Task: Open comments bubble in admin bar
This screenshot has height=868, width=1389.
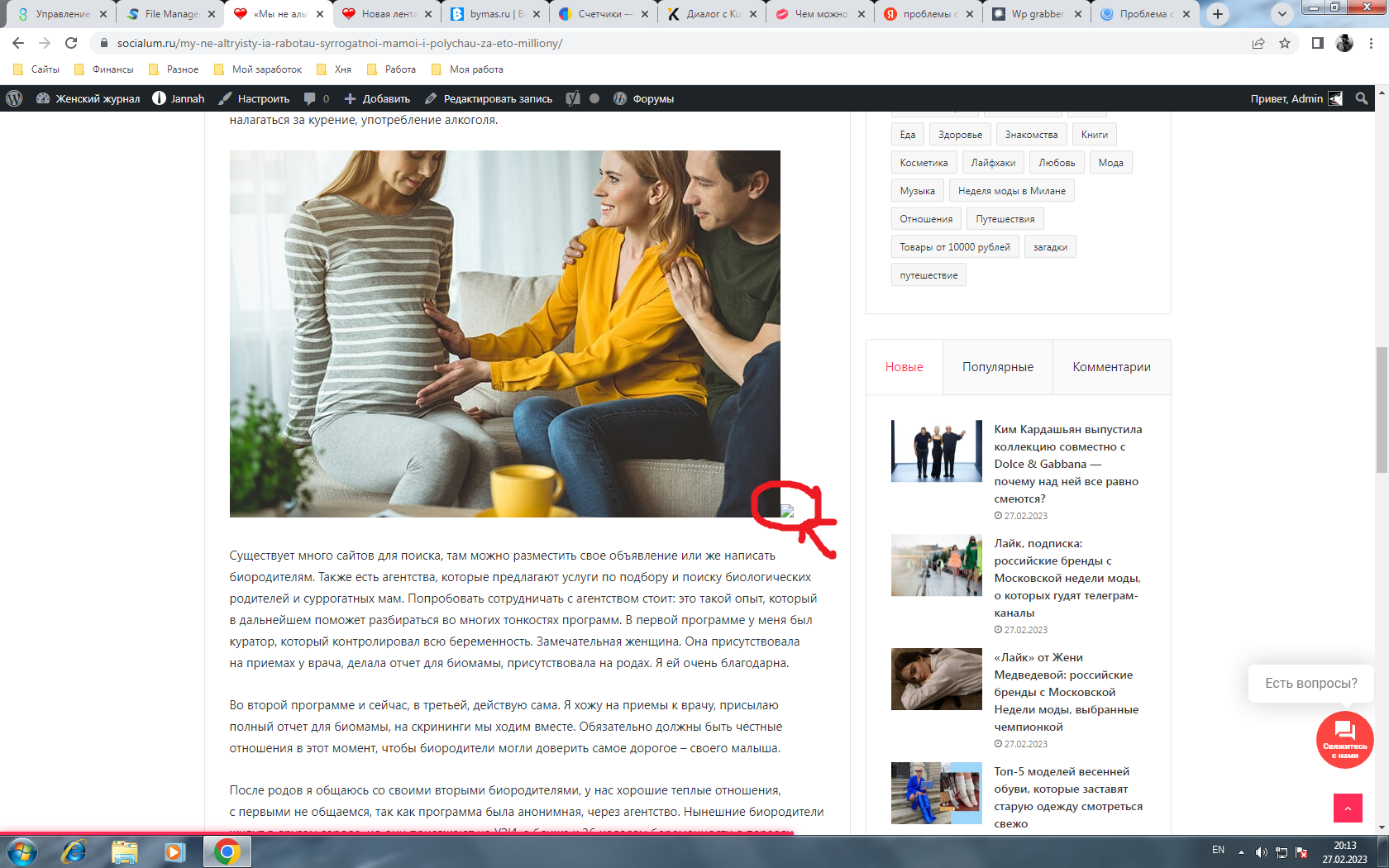Action: (316, 98)
